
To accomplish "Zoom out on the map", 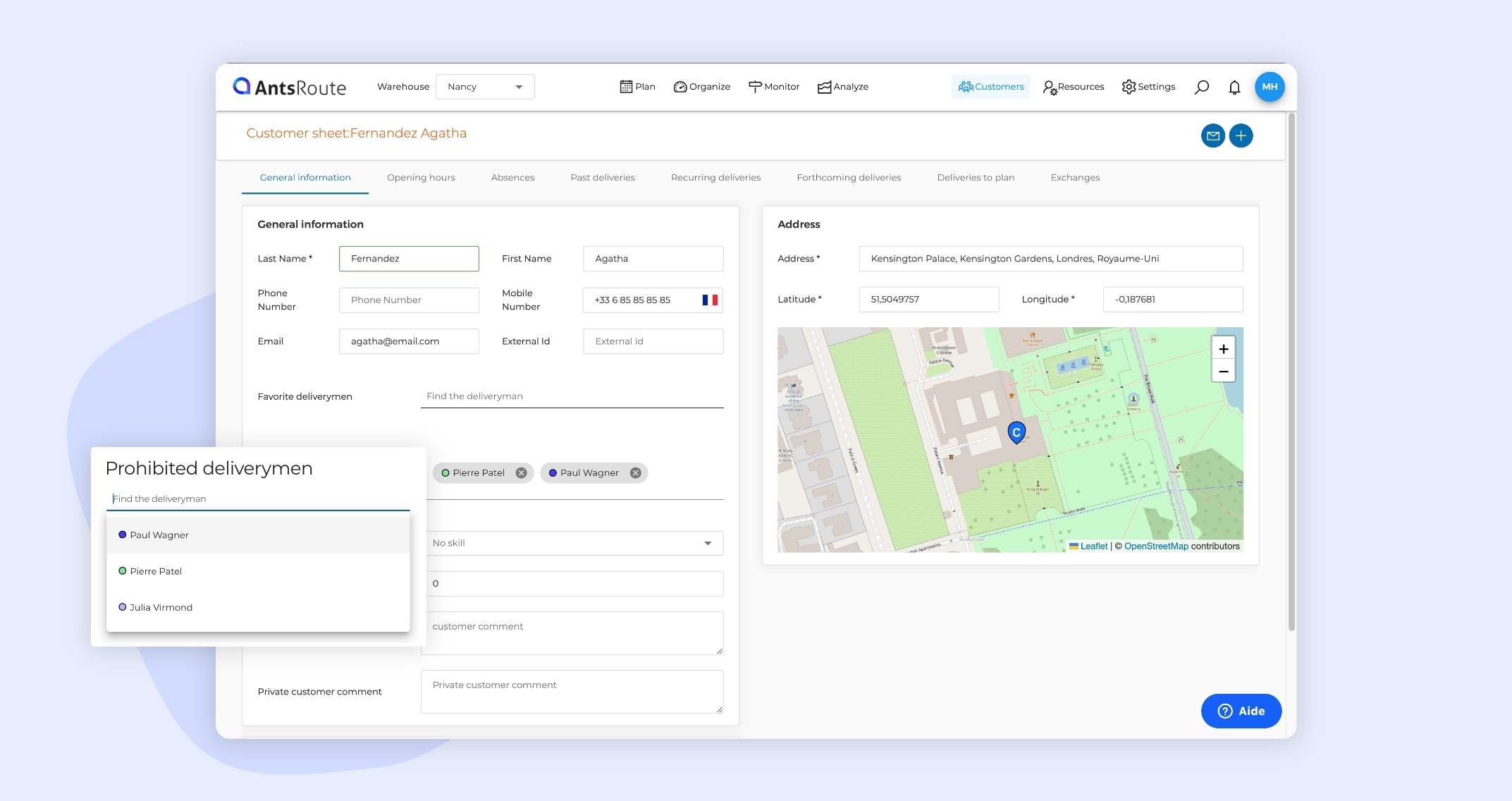I will pyautogui.click(x=1223, y=372).
